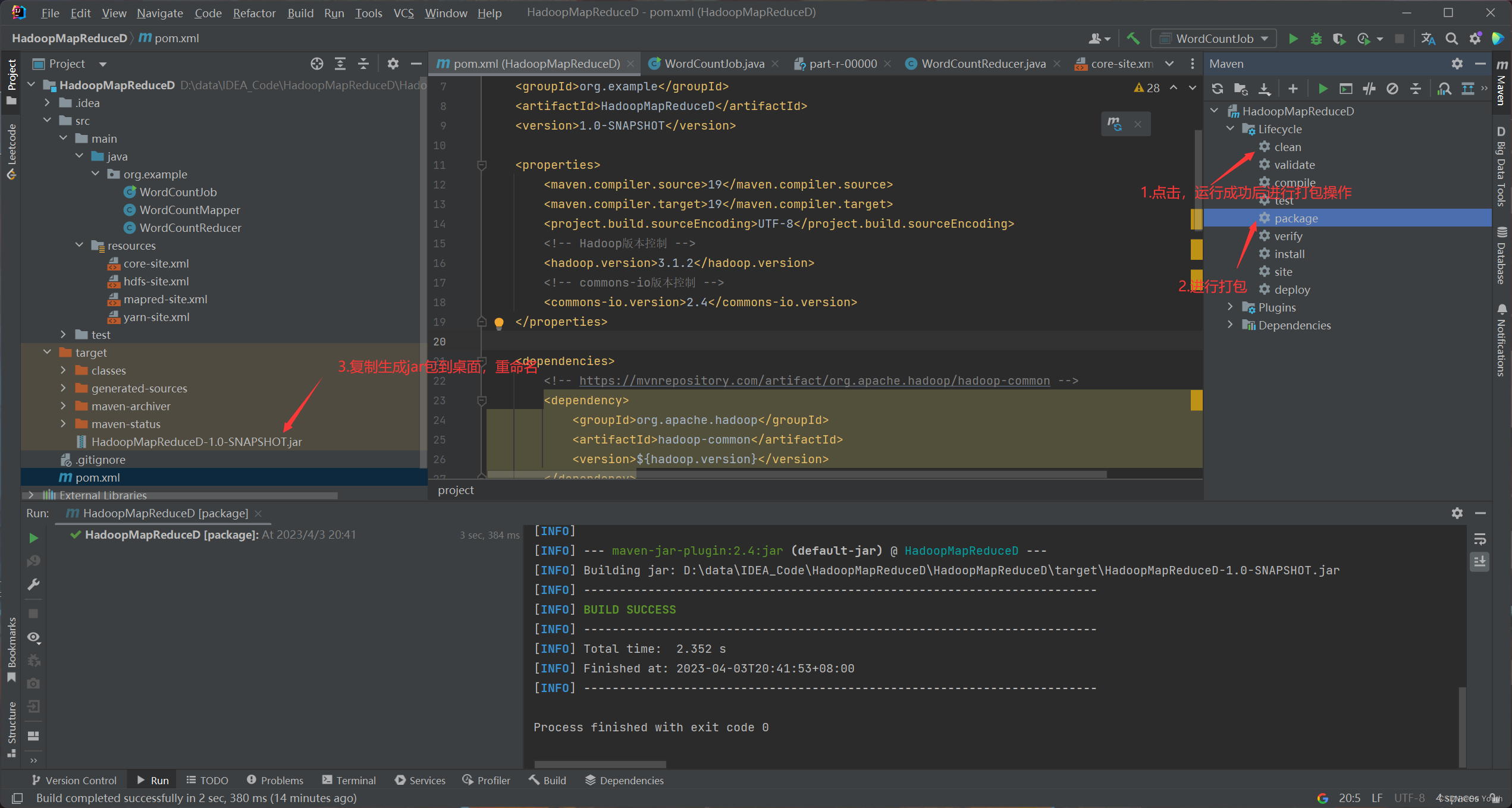Collapse Maven Lifecycle node
1512x808 pixels.
[1230, 129]
